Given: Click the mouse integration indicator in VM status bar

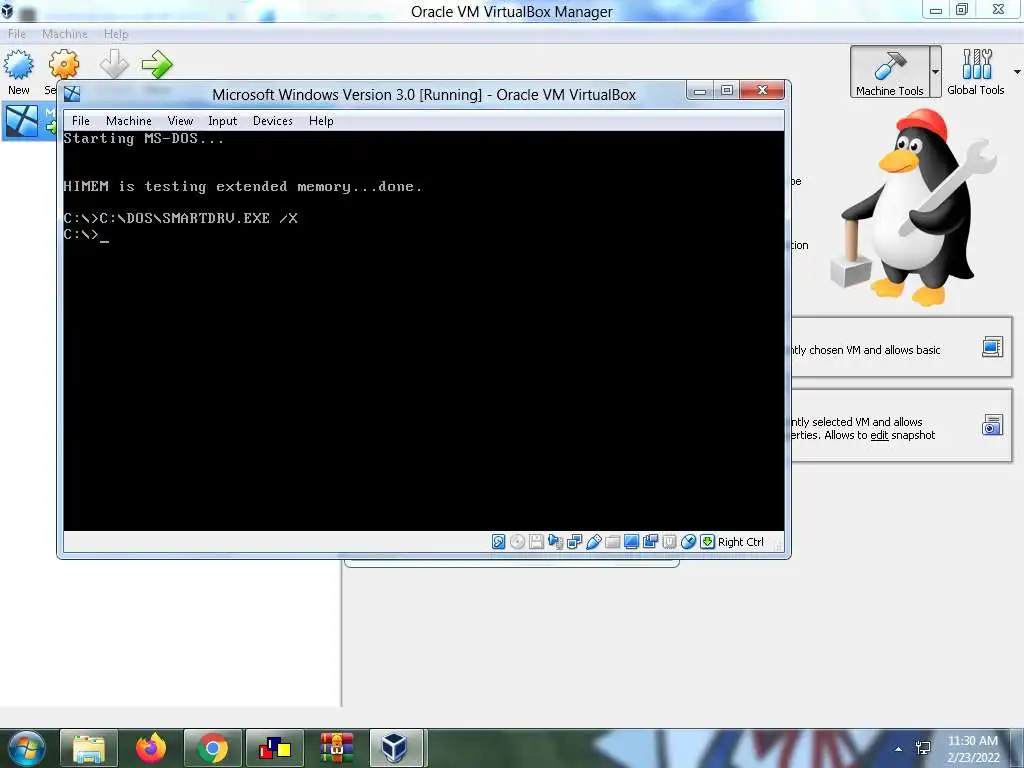Looking at the screenshot, I should [688, 541].
